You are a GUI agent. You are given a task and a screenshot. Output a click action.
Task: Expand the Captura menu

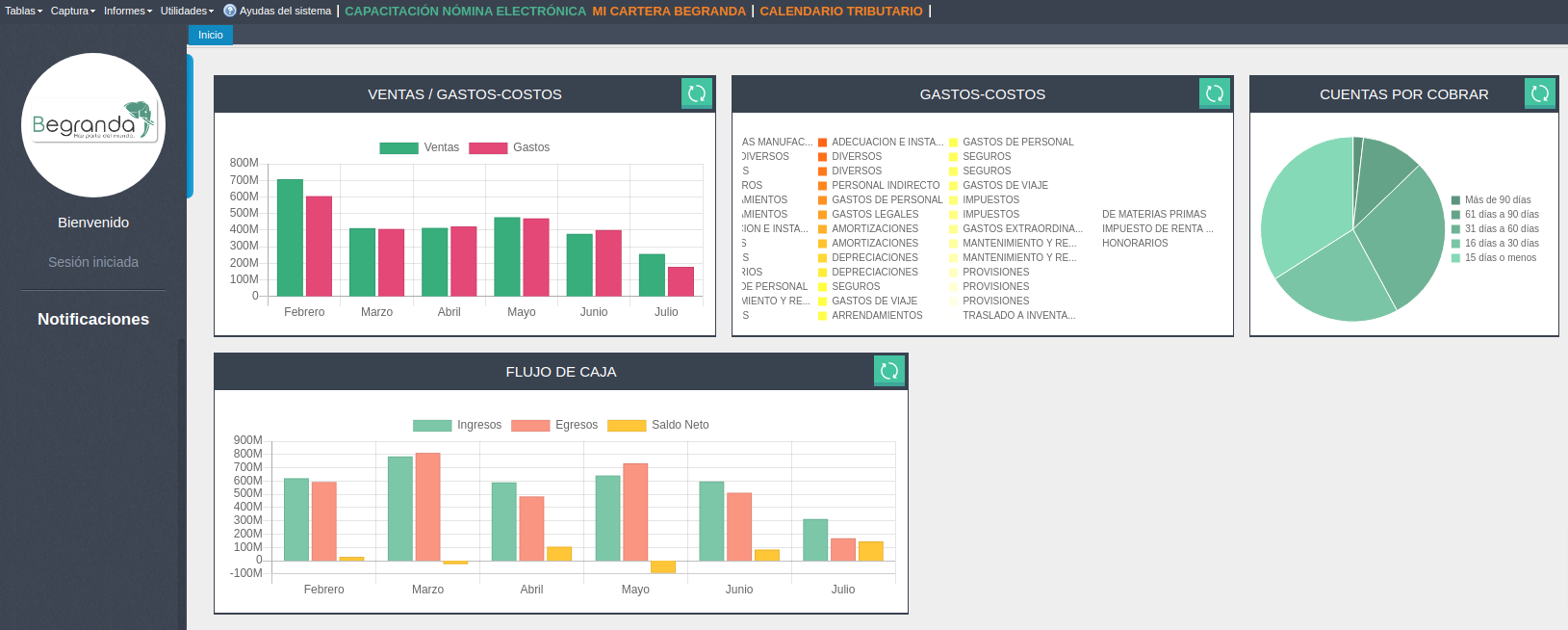point(72,11)
